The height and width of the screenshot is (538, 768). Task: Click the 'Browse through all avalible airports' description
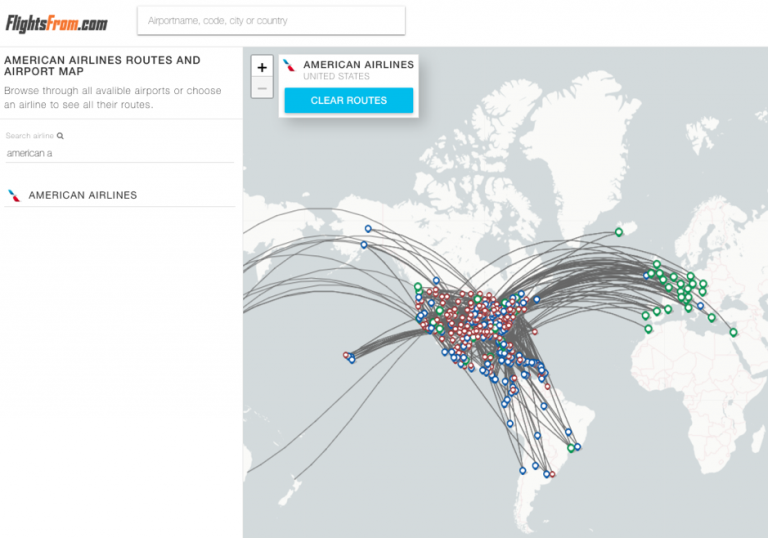113,98
